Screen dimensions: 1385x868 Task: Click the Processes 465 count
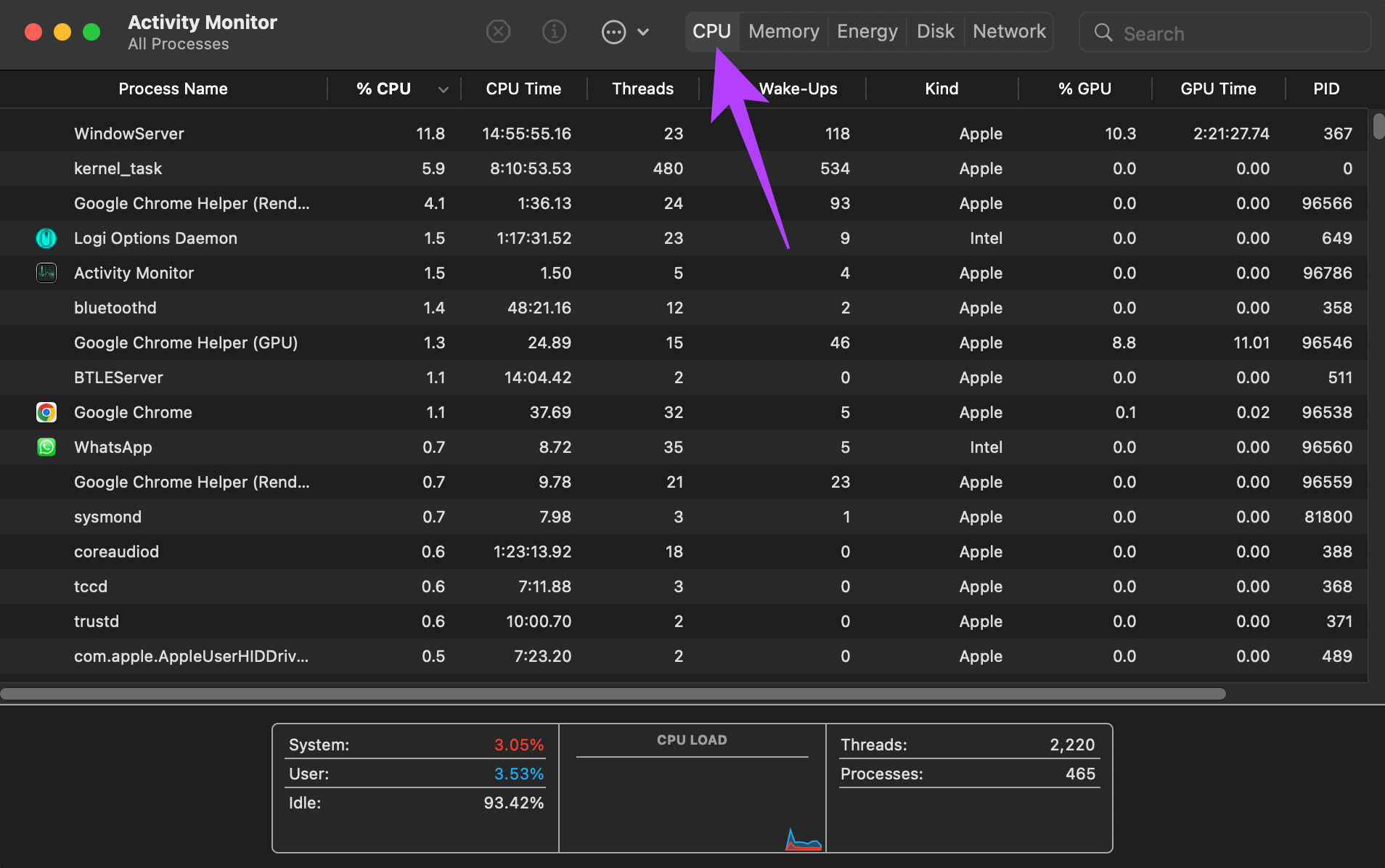click(1080, 774)
